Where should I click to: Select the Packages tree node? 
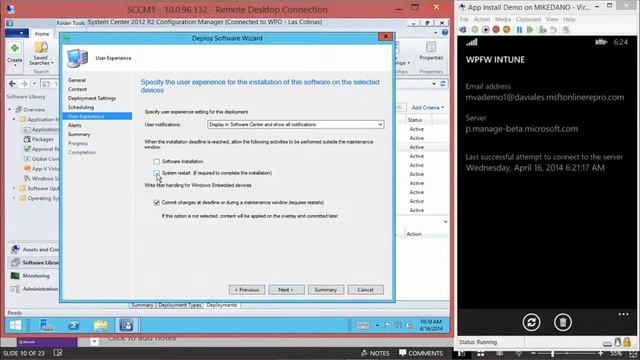(x=42, y=139)
